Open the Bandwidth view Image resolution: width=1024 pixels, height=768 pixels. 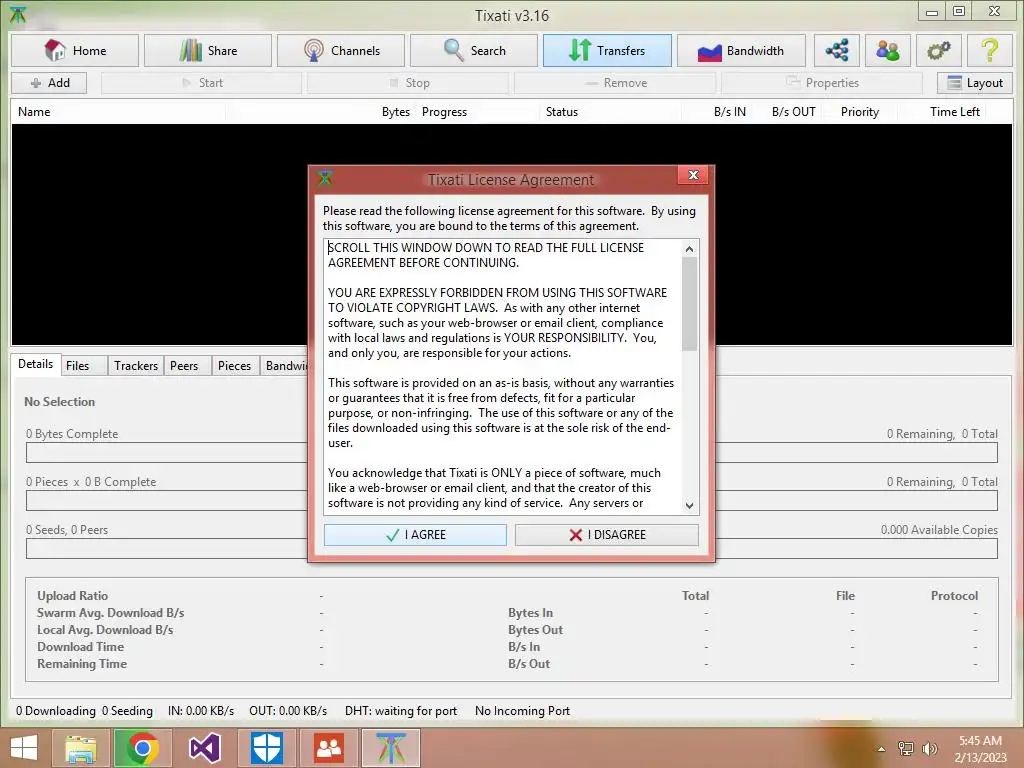point(741,50)
